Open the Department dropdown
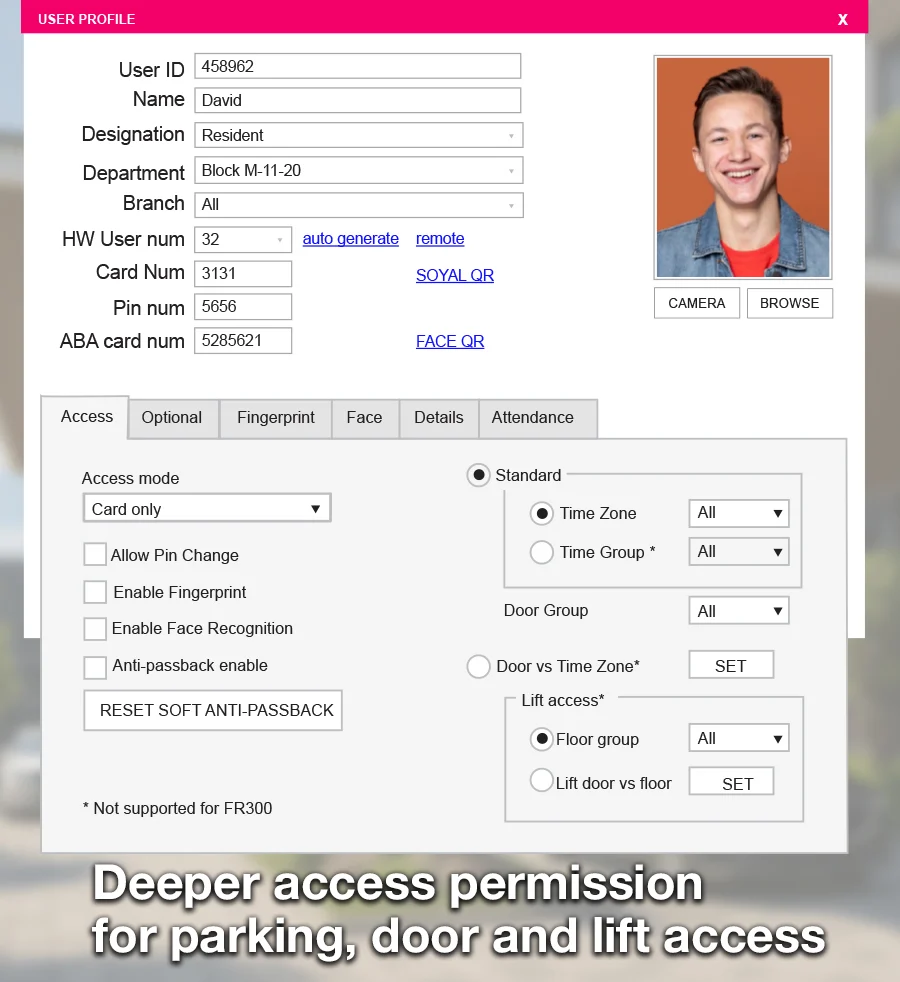This screenshot has height=982, width=900. pos(358,170)
